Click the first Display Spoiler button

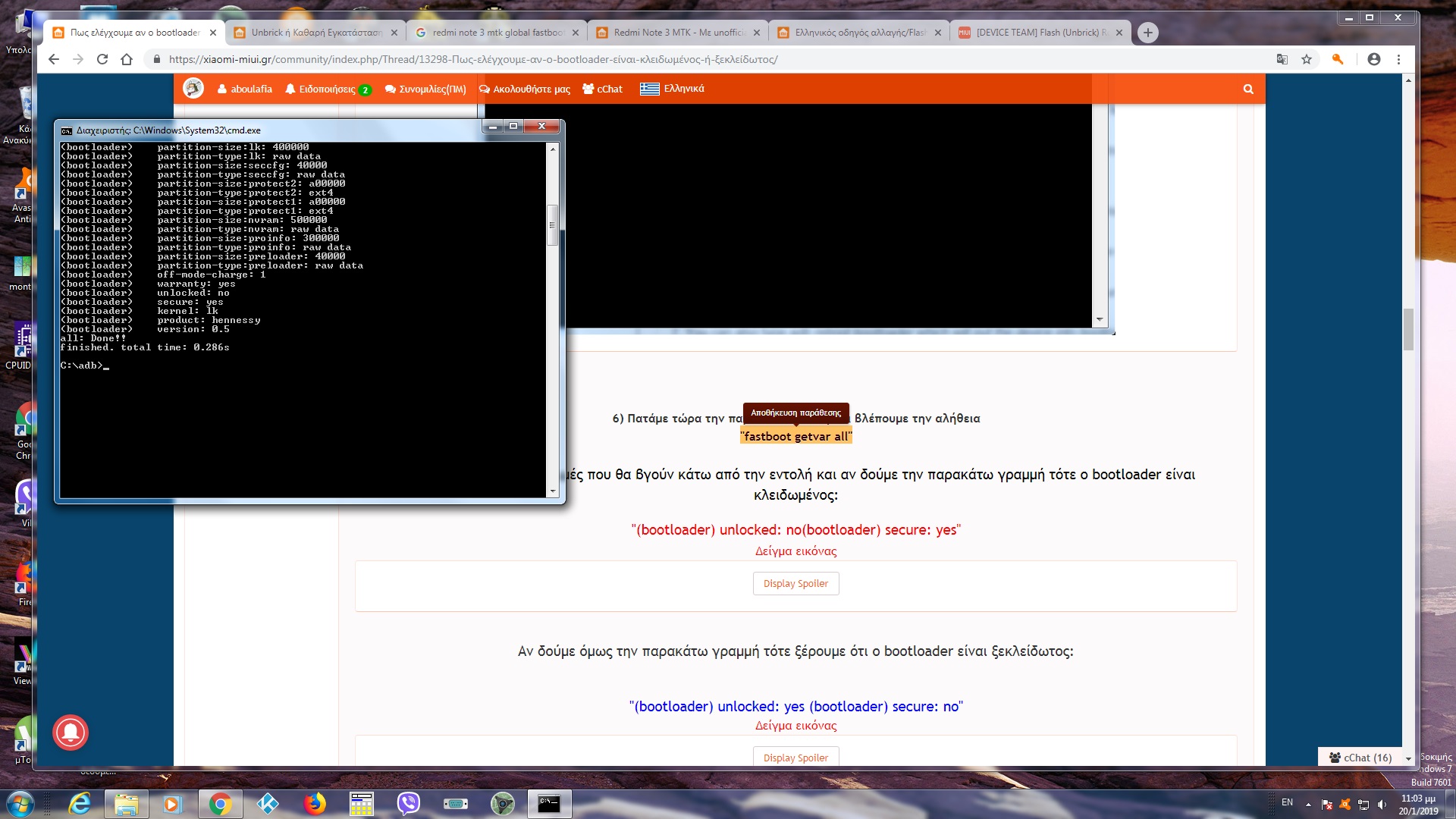795,583
